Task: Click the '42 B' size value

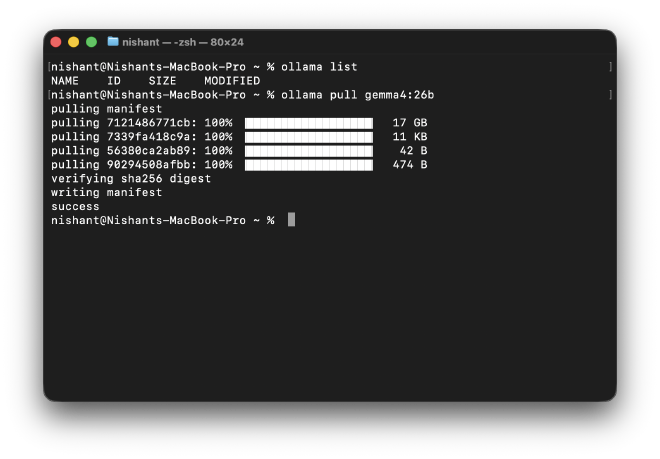Action: (x=413, y=151)
